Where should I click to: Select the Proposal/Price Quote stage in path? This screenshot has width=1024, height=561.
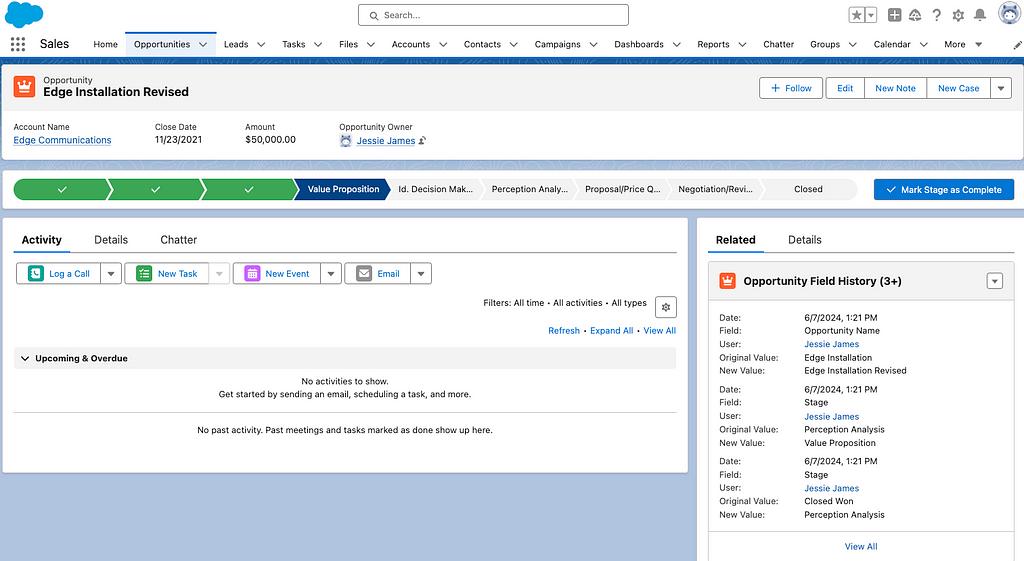tap(622, 189)
